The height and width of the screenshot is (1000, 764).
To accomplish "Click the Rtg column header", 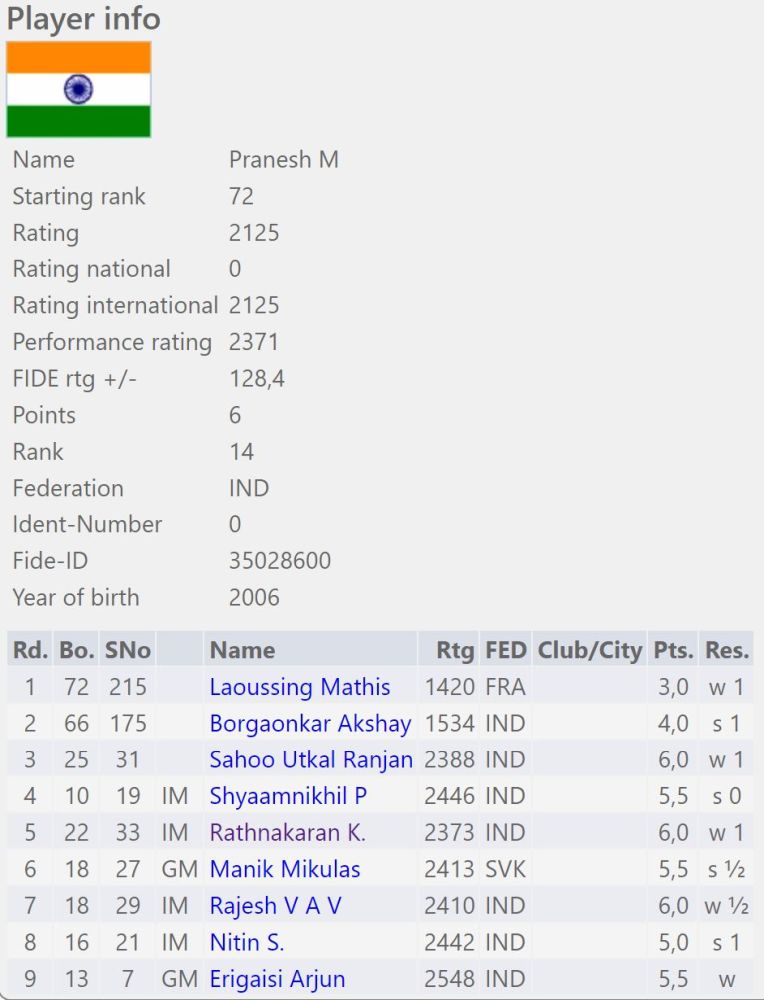I will [455, 650].
